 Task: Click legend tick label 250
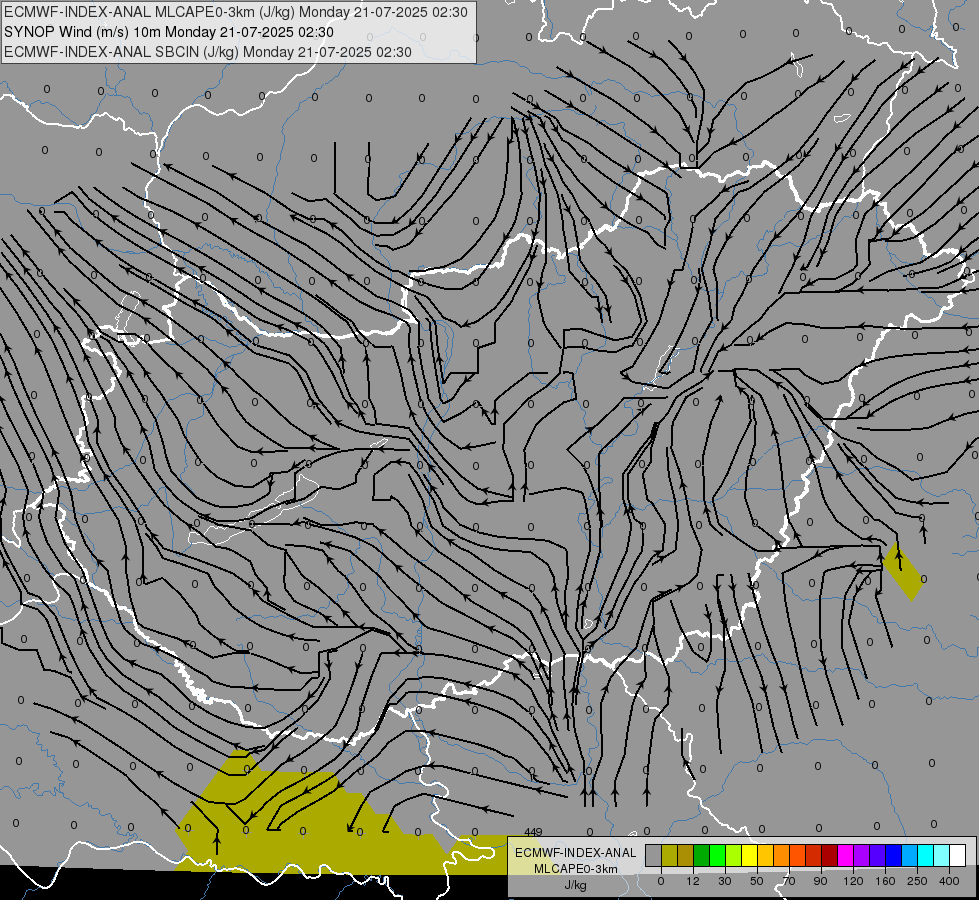tap(917, 881)
